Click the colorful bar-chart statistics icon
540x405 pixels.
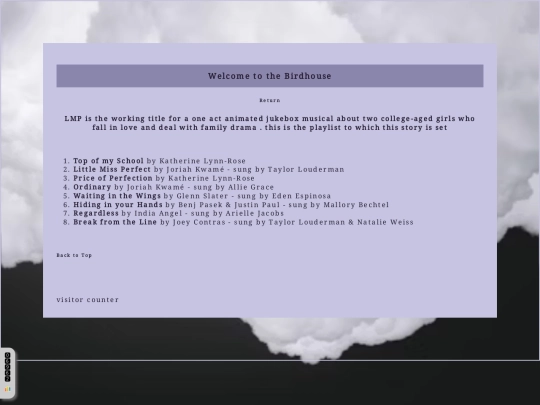pyautogui.click(x=8, y=389)
